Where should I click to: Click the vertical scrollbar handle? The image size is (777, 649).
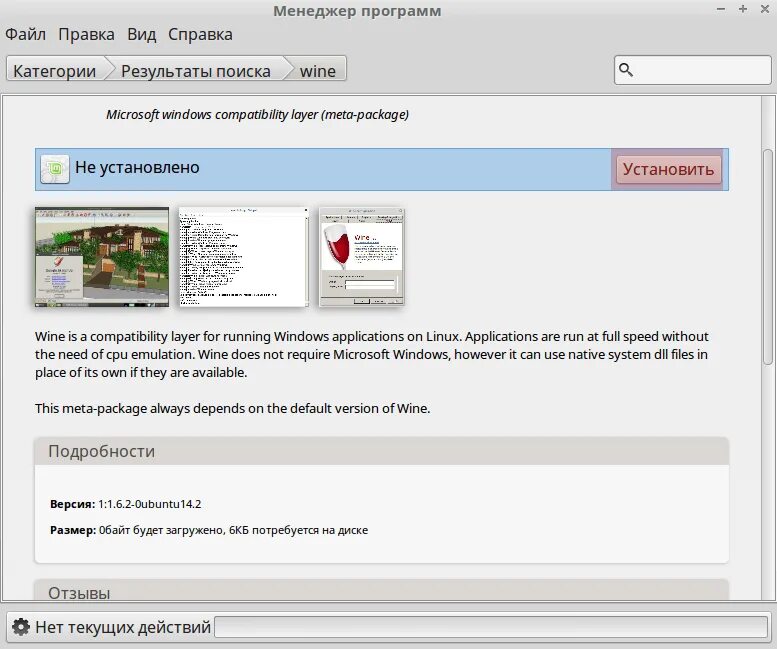(768, 257)
